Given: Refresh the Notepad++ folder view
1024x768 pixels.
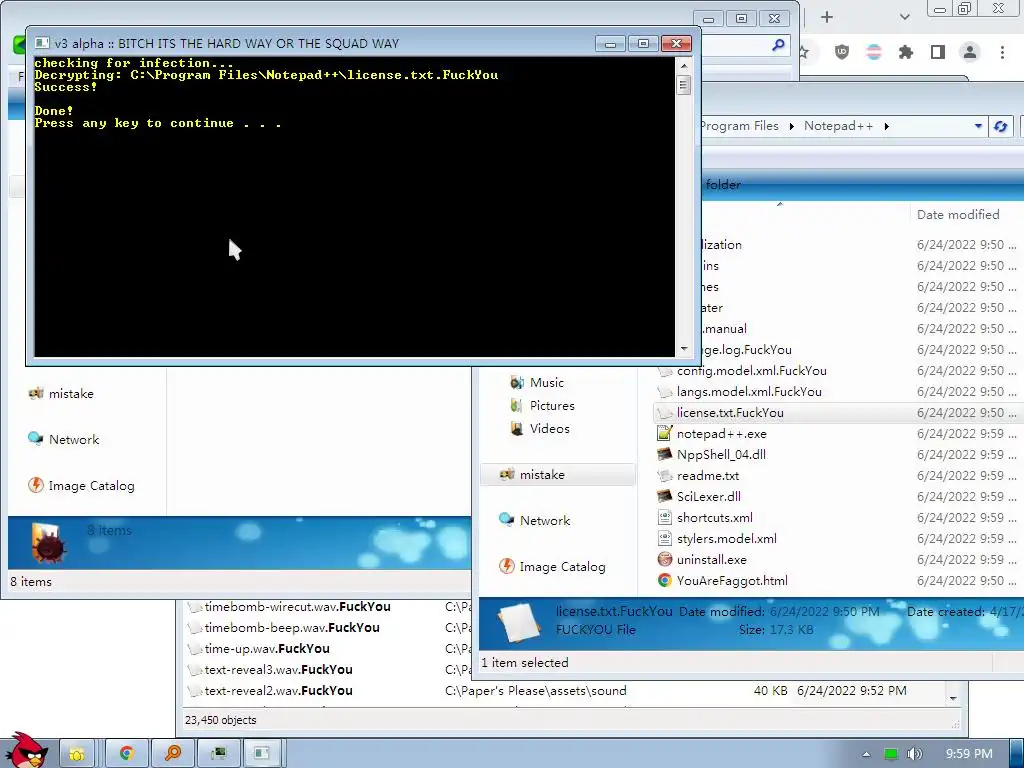Looking at the screenshot, I should [x=1000, y=126].
